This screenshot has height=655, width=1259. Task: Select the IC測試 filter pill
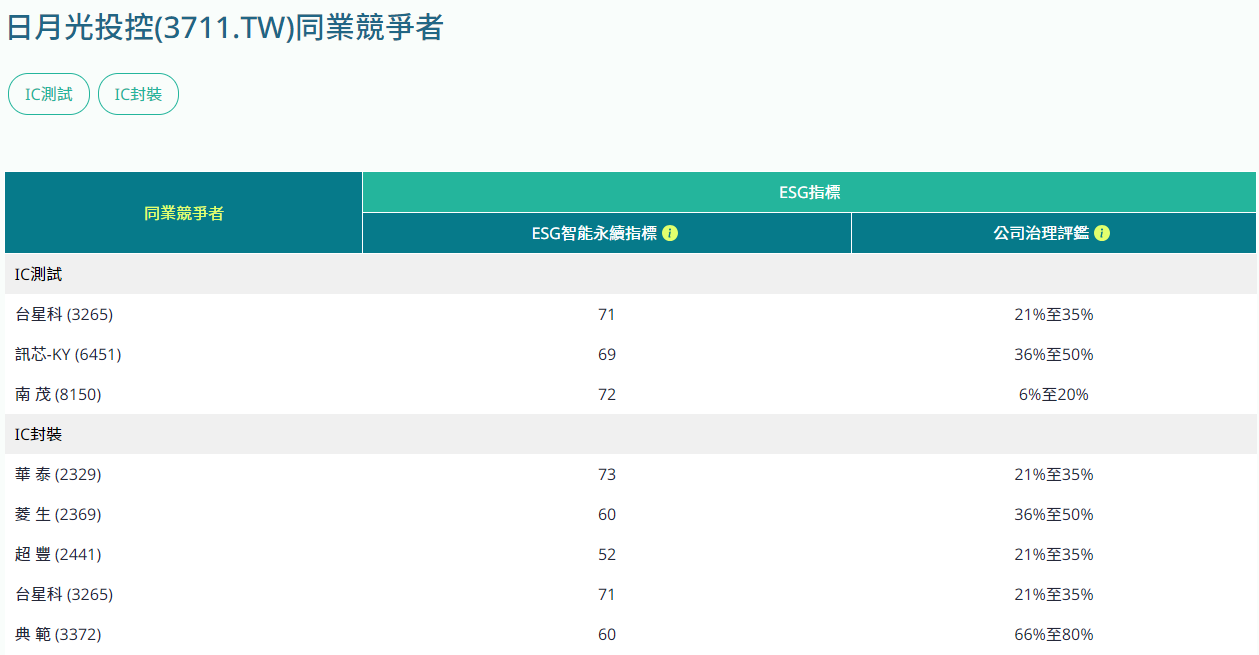tap(49, 94)
